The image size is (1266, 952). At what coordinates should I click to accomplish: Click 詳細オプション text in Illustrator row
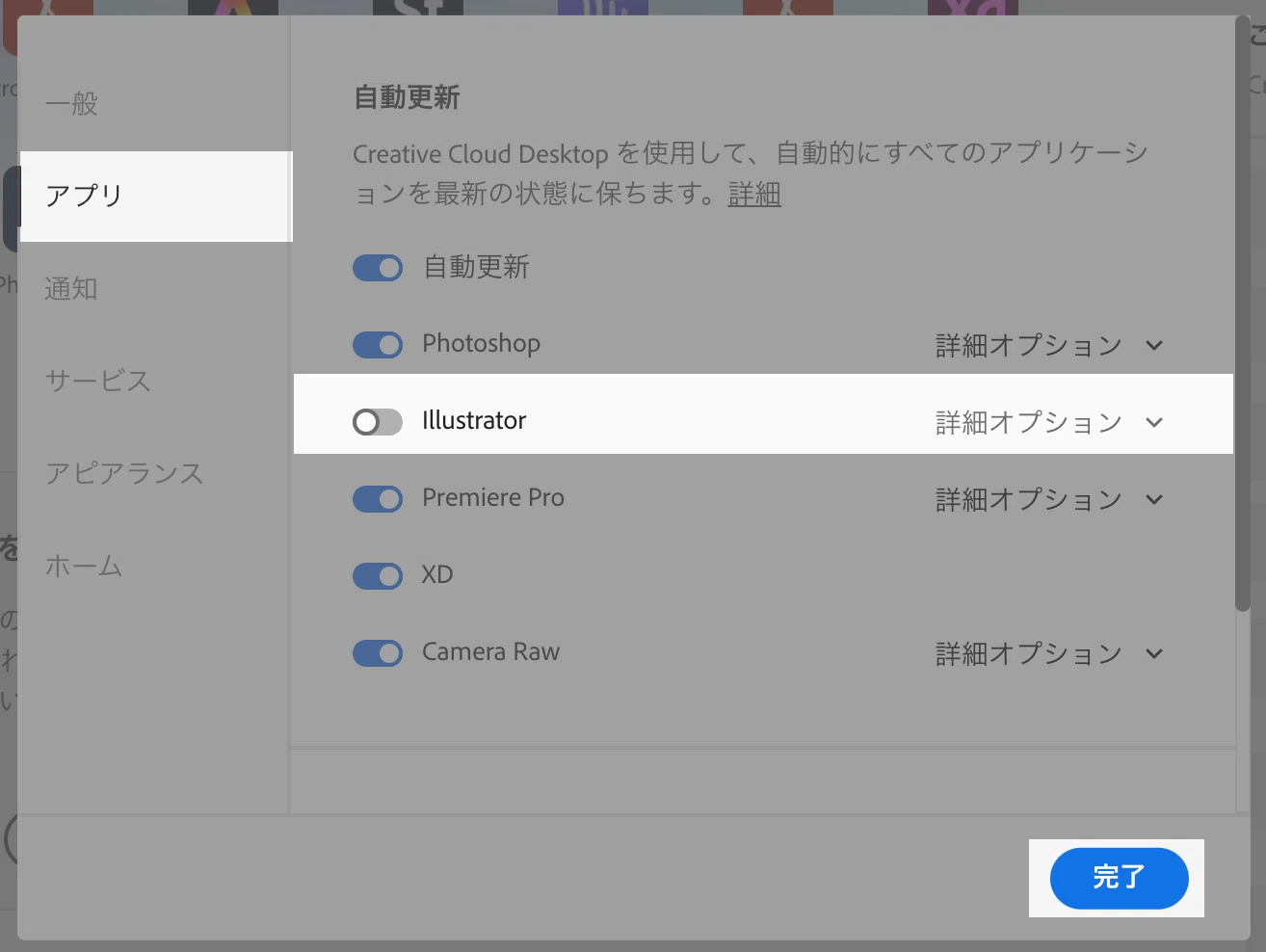pos(1029,422)
